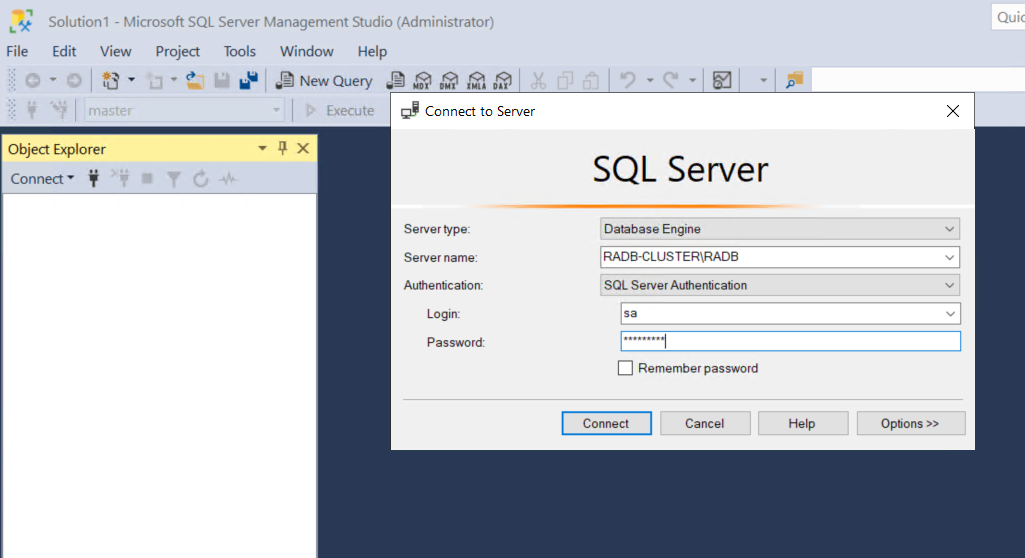The image size is (1025, 558).
Task: Click the Password input field
Action: tap(790, 341)
